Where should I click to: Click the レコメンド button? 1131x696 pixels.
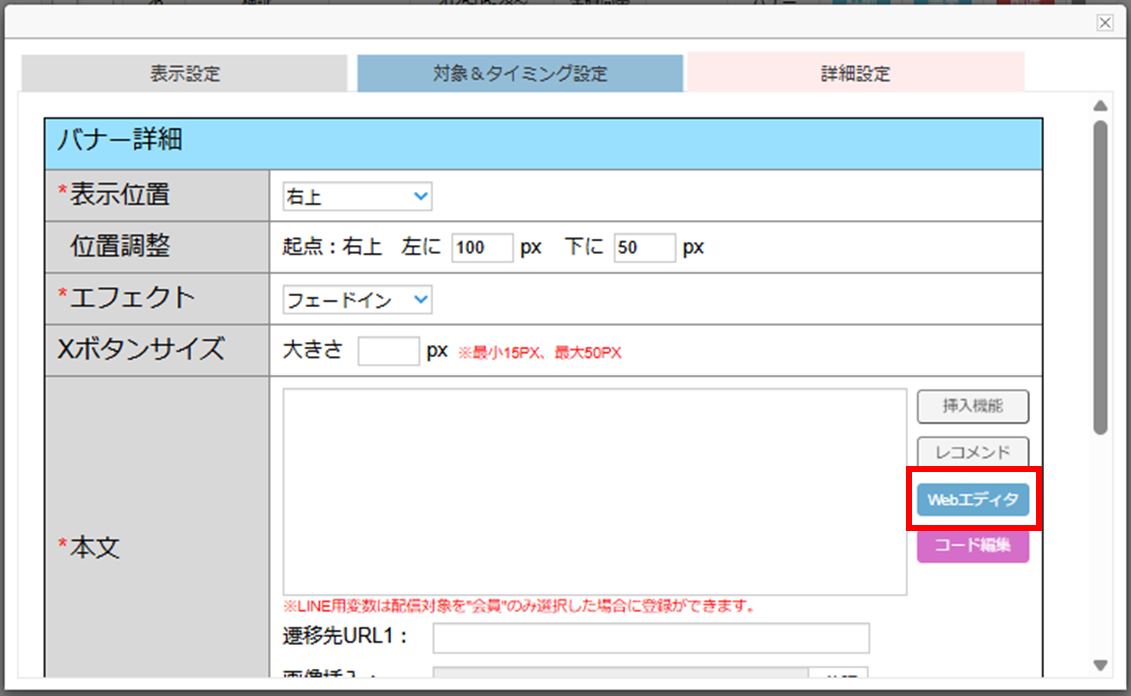(972, 452)
